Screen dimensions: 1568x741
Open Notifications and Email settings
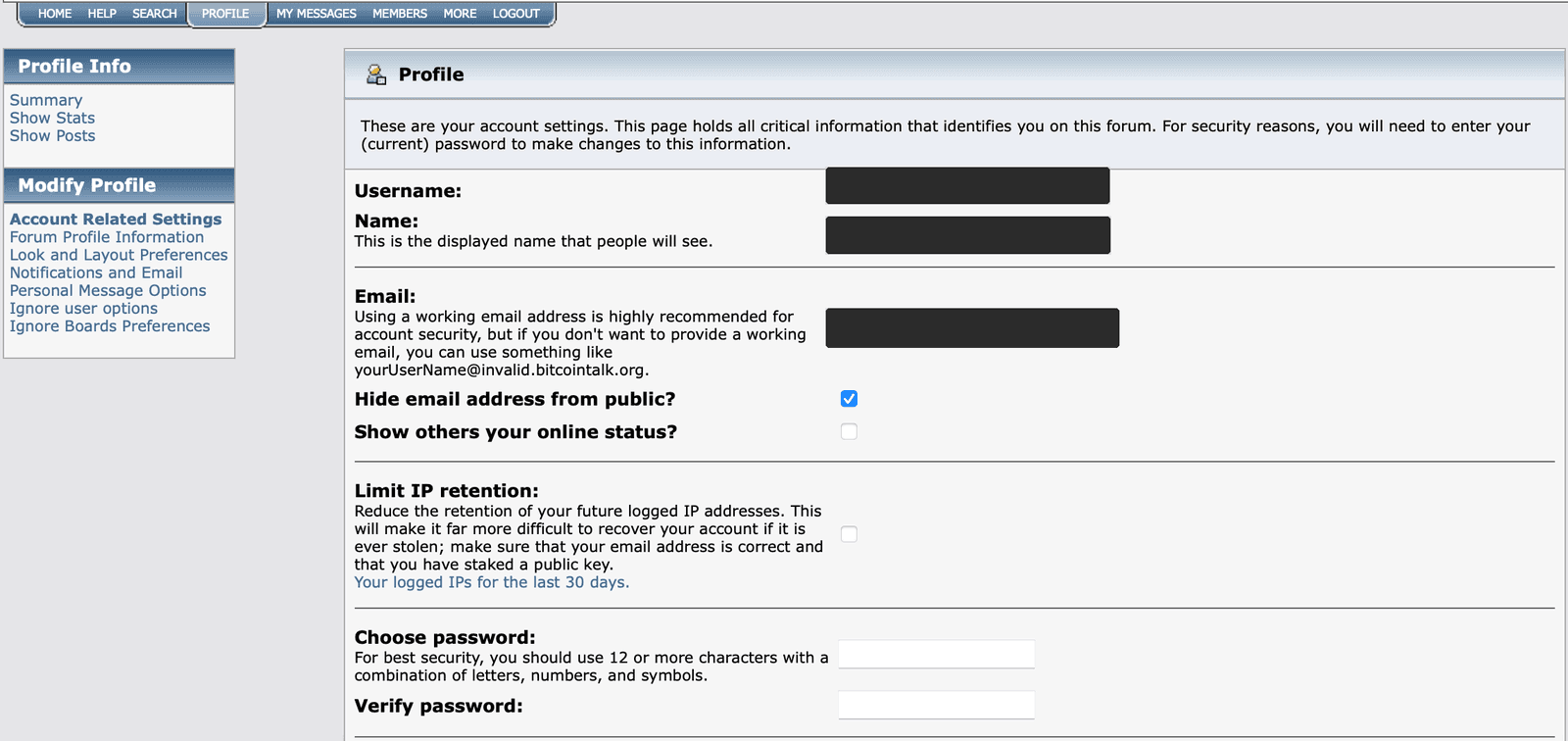[x=96, y=272]
